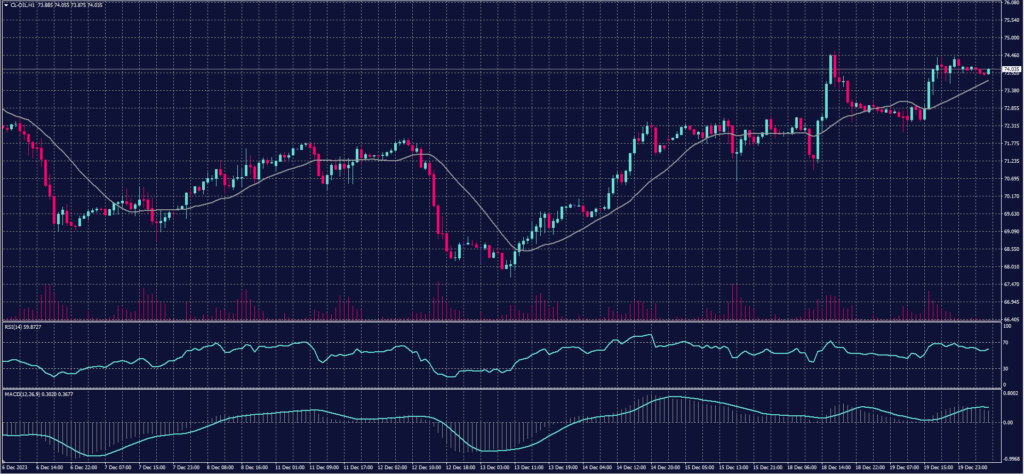
Task: Click the 69.090 level on the price scale
Action: (x=1008, y=231)
